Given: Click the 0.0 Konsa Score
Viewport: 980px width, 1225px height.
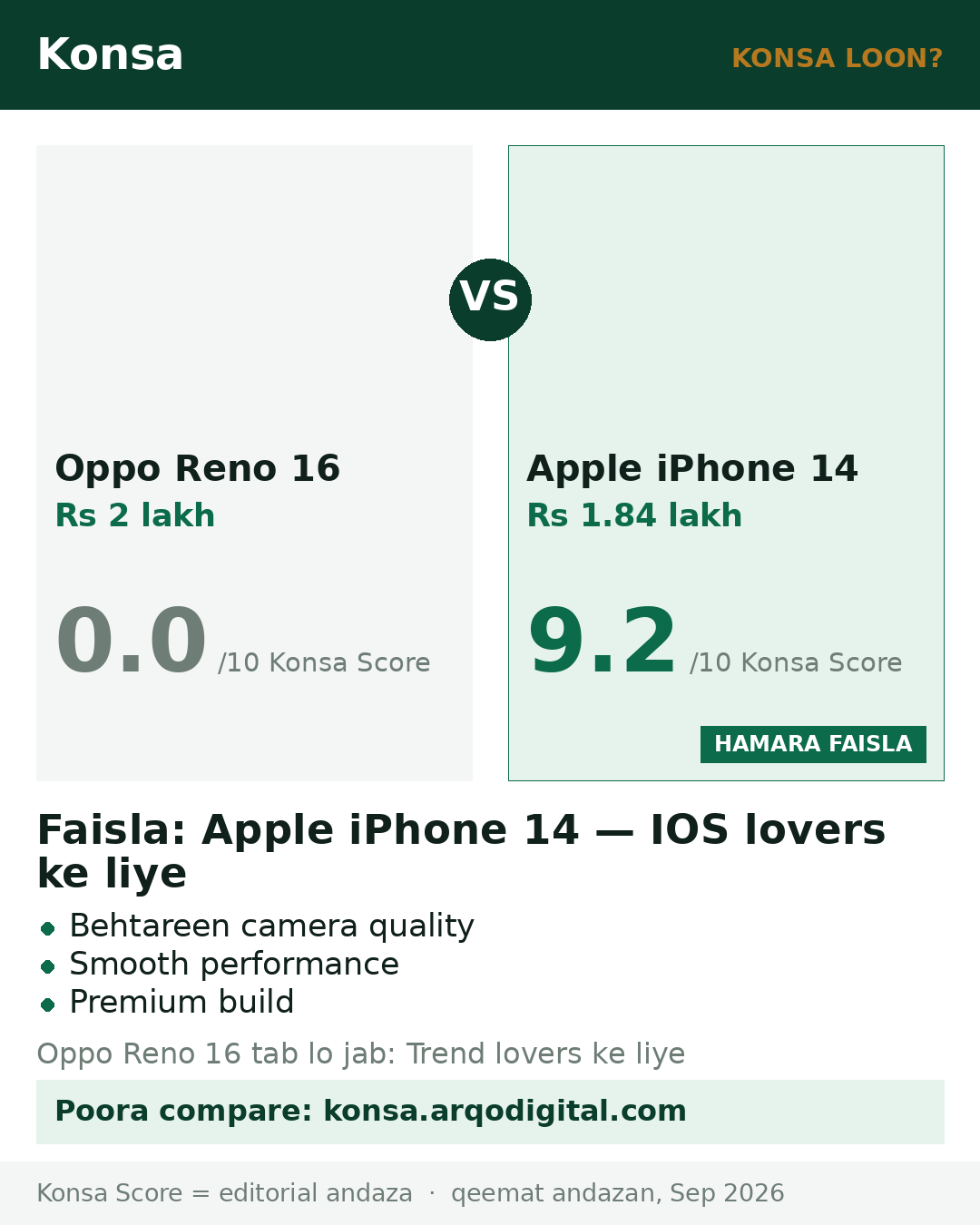Looking at the screenshot, I should [132, 641].
